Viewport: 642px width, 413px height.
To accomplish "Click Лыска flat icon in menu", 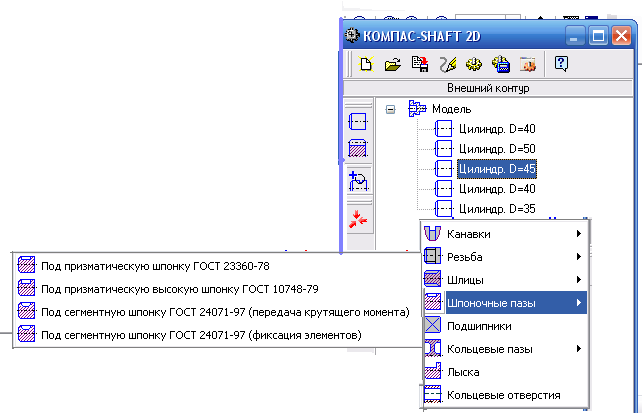I will pyautogui.click(x=432, y=372).
